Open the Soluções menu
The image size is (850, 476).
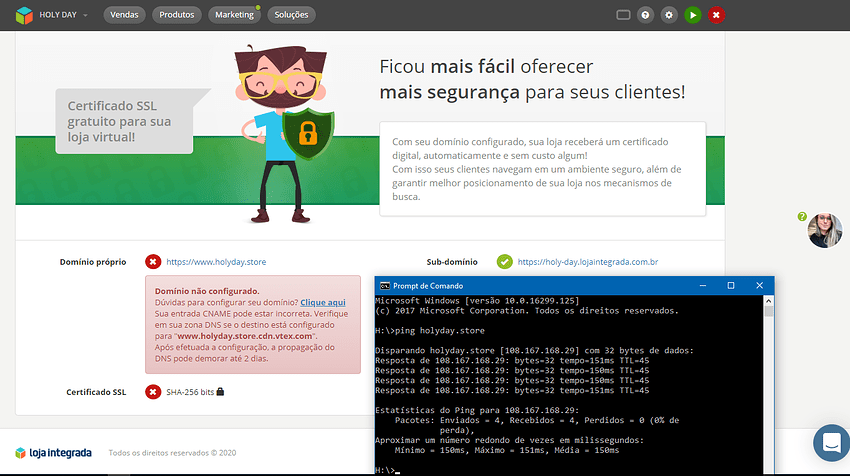coord(291,15)
